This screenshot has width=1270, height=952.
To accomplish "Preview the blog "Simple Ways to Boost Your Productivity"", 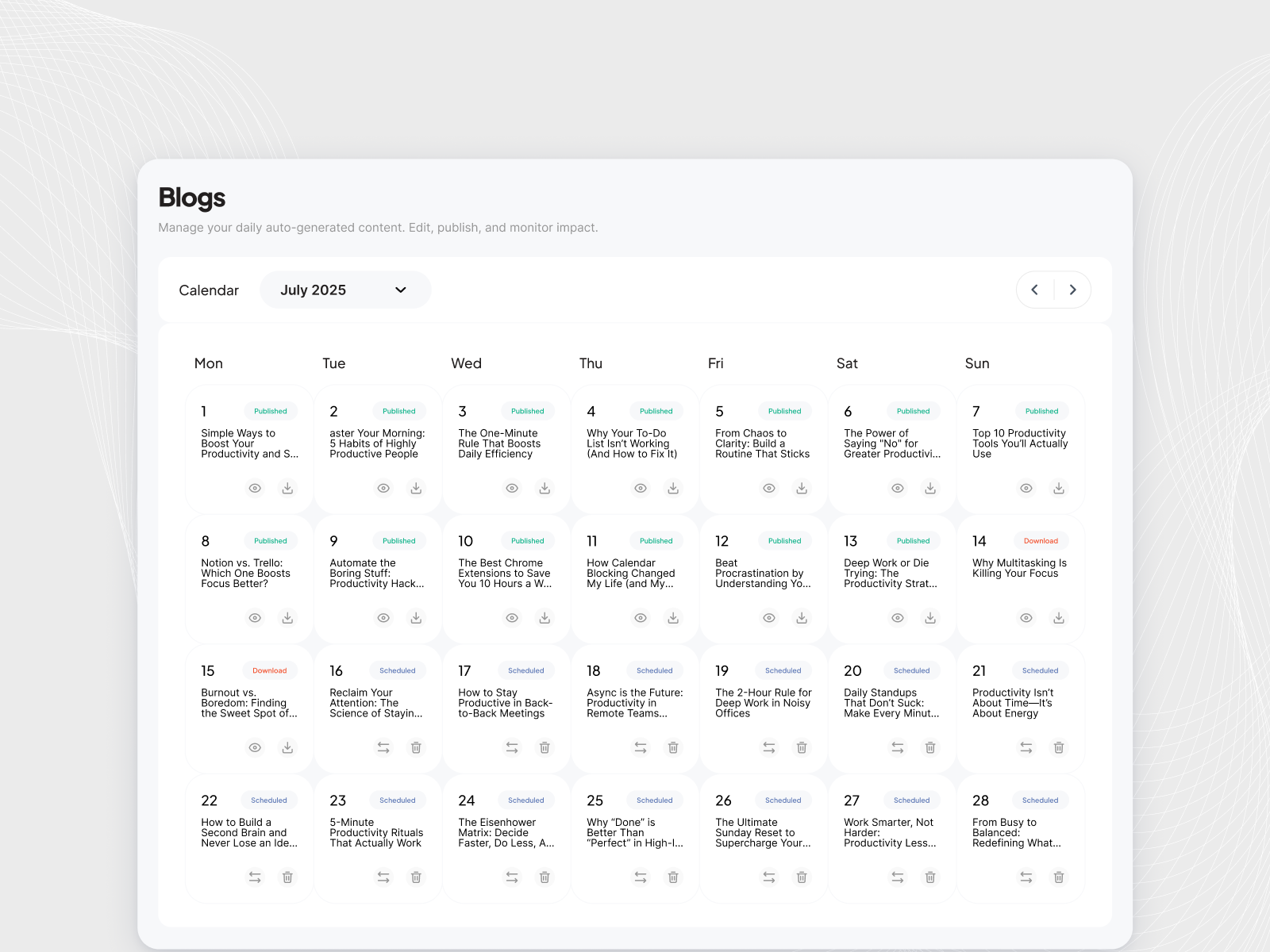I will coord(254,488).
